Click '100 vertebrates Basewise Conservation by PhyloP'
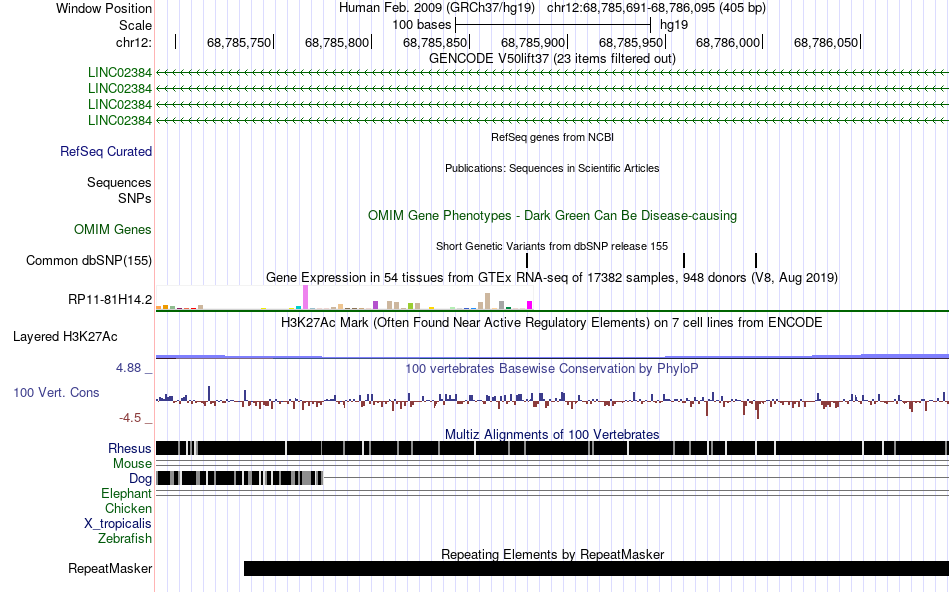Image resolution: width=950 pixels, height=592 pixels. (552, 368)
